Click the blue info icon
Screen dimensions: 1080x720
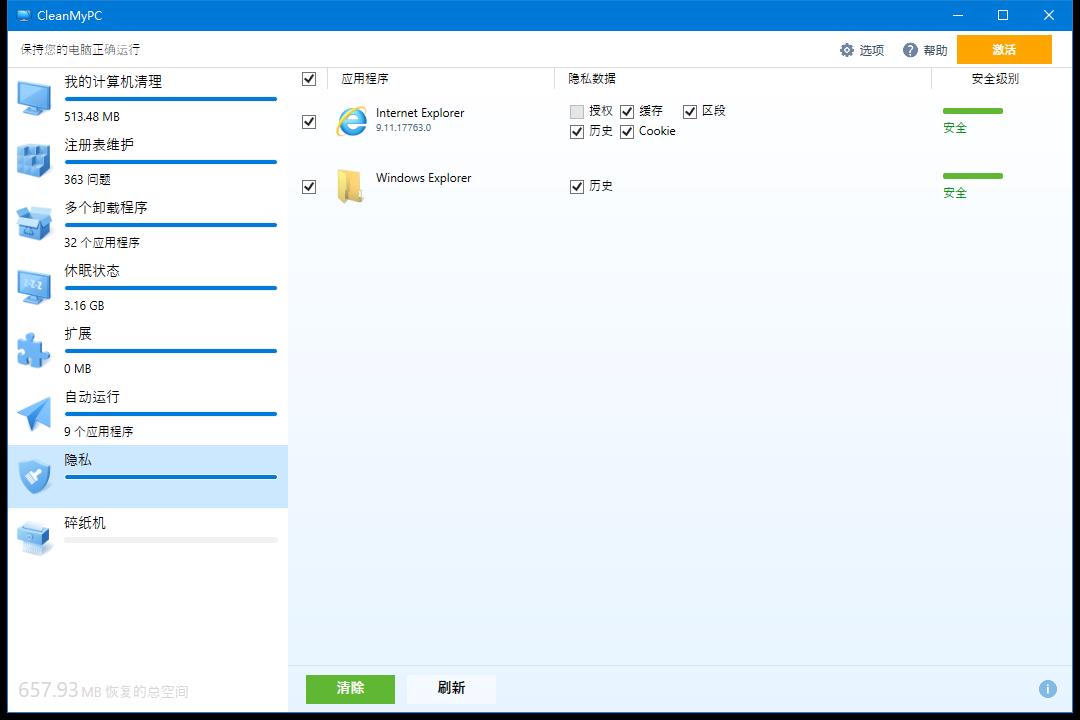pos(1048,688)
